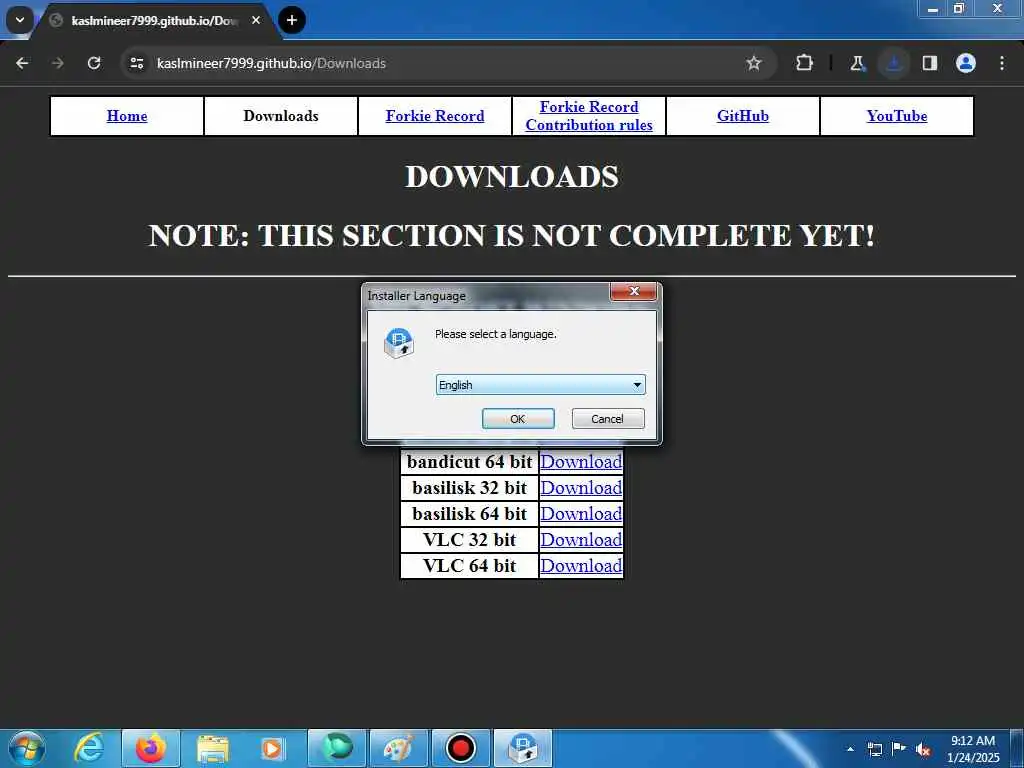
Task: Click the DOWNLOADS page heading
Action: (512, 177)
